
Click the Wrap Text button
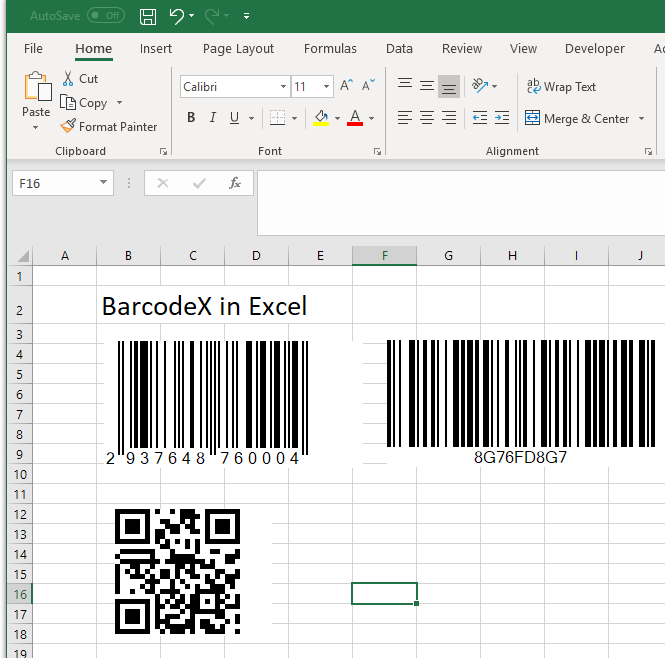tap(561, 87)
